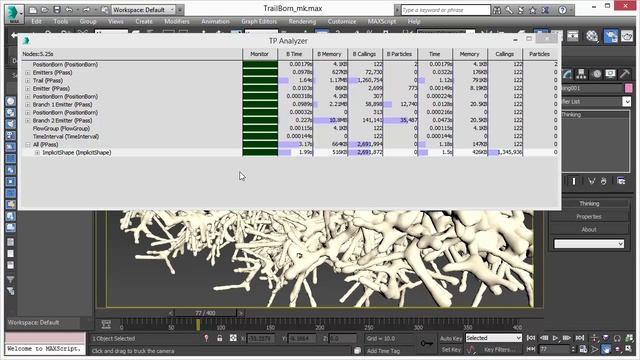Go to the start frame
Screen dimensions: 640x360
[531, 338]
